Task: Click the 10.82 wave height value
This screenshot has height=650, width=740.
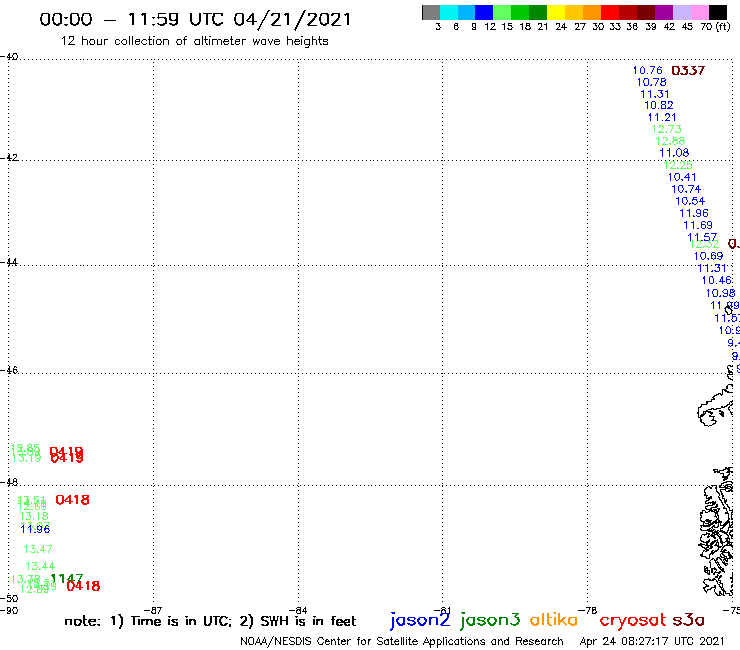Action: pyautogui.click(x=659, y=105)
